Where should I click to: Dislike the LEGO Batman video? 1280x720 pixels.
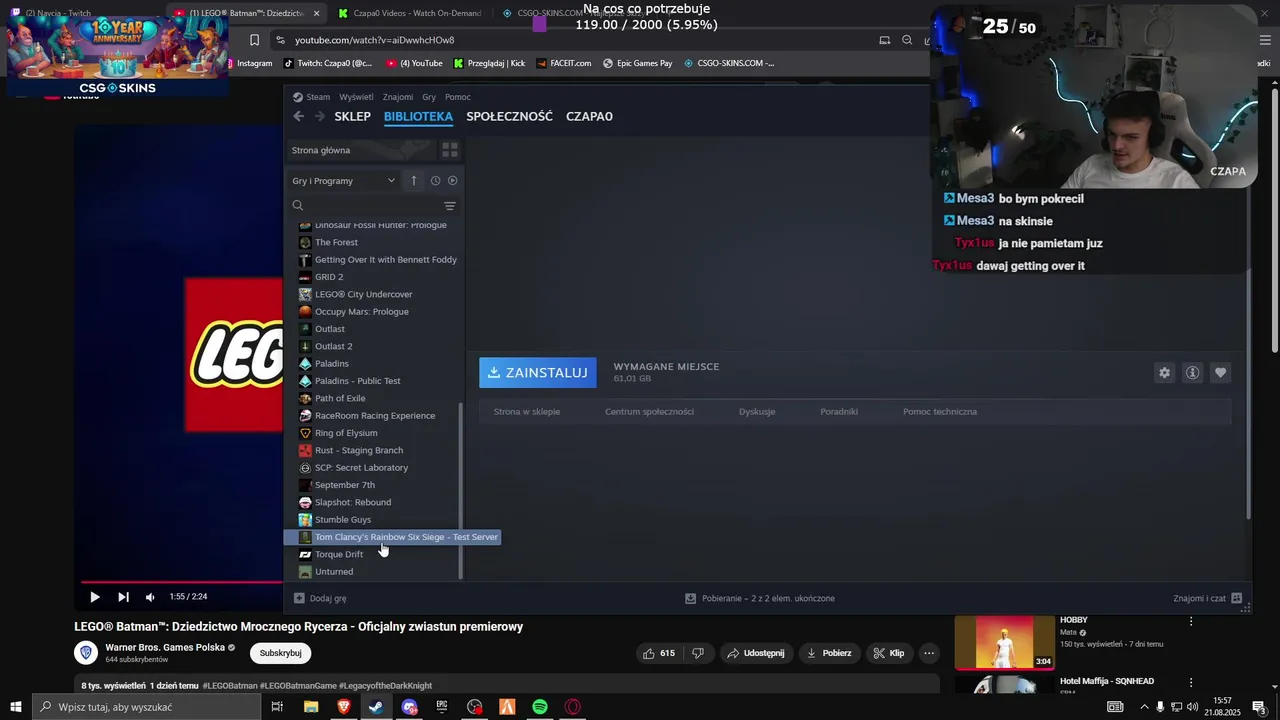pyautogui.click(x=698, y=653)
